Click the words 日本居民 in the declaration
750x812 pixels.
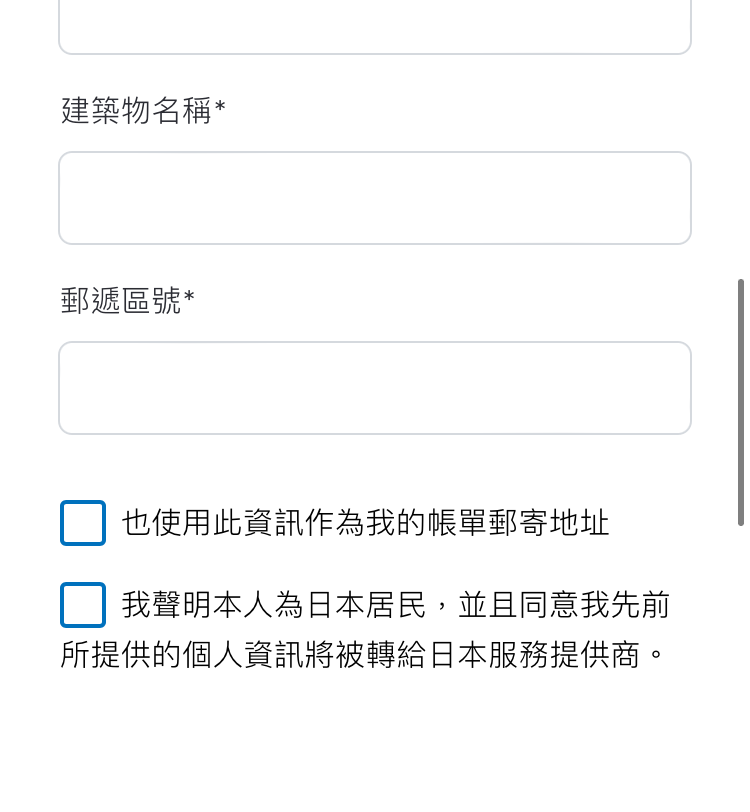click(x=365, y=605)
